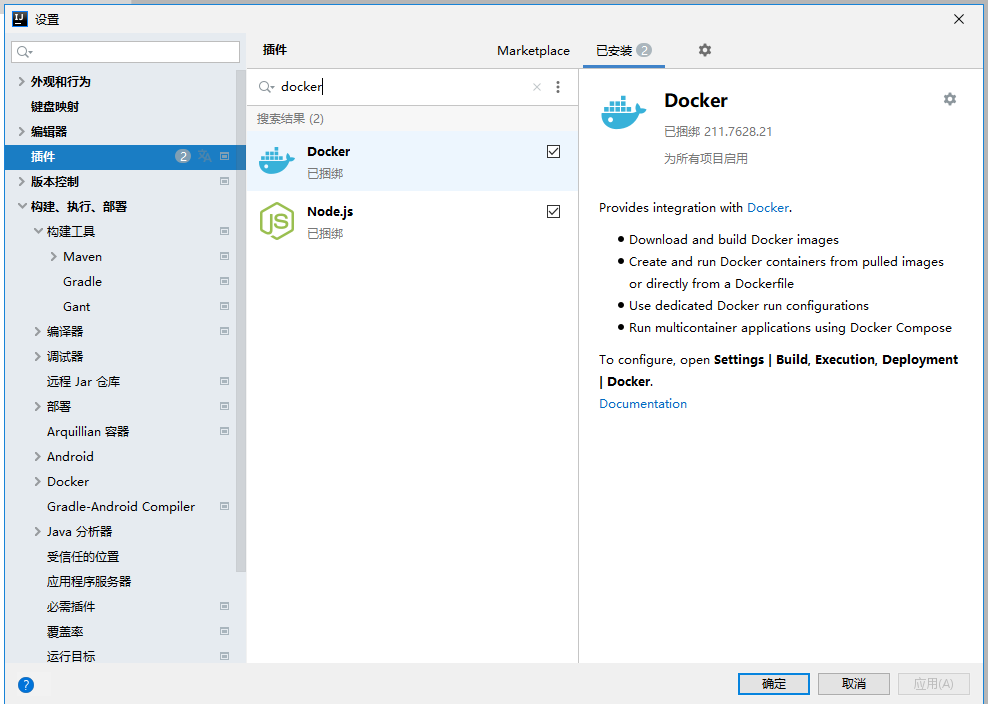988x704 pixels.
Task: Click 确定 button
Action: pyautogui.click(x=773, y=684)
